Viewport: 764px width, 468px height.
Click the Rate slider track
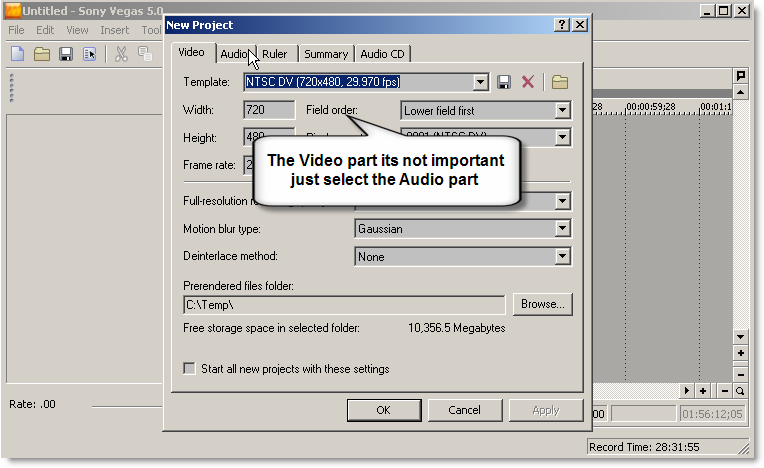click(127, 406)
